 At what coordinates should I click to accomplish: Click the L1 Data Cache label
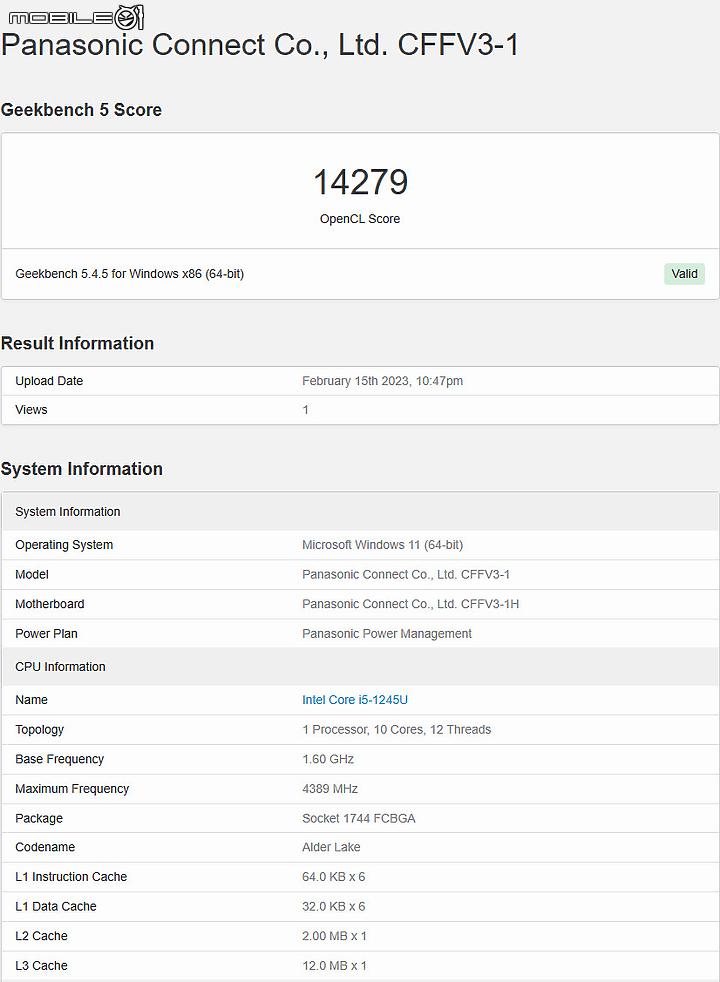click(56, 906)
